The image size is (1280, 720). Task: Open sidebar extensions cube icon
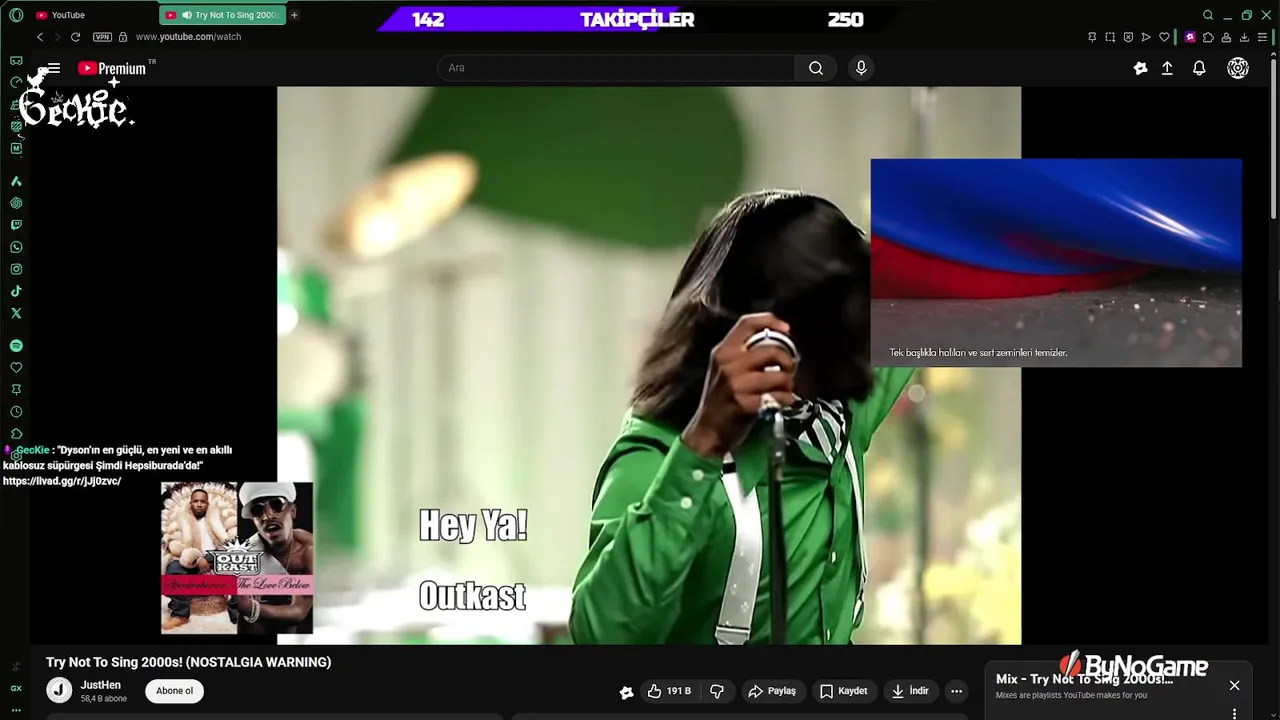[x=16, y=434]
